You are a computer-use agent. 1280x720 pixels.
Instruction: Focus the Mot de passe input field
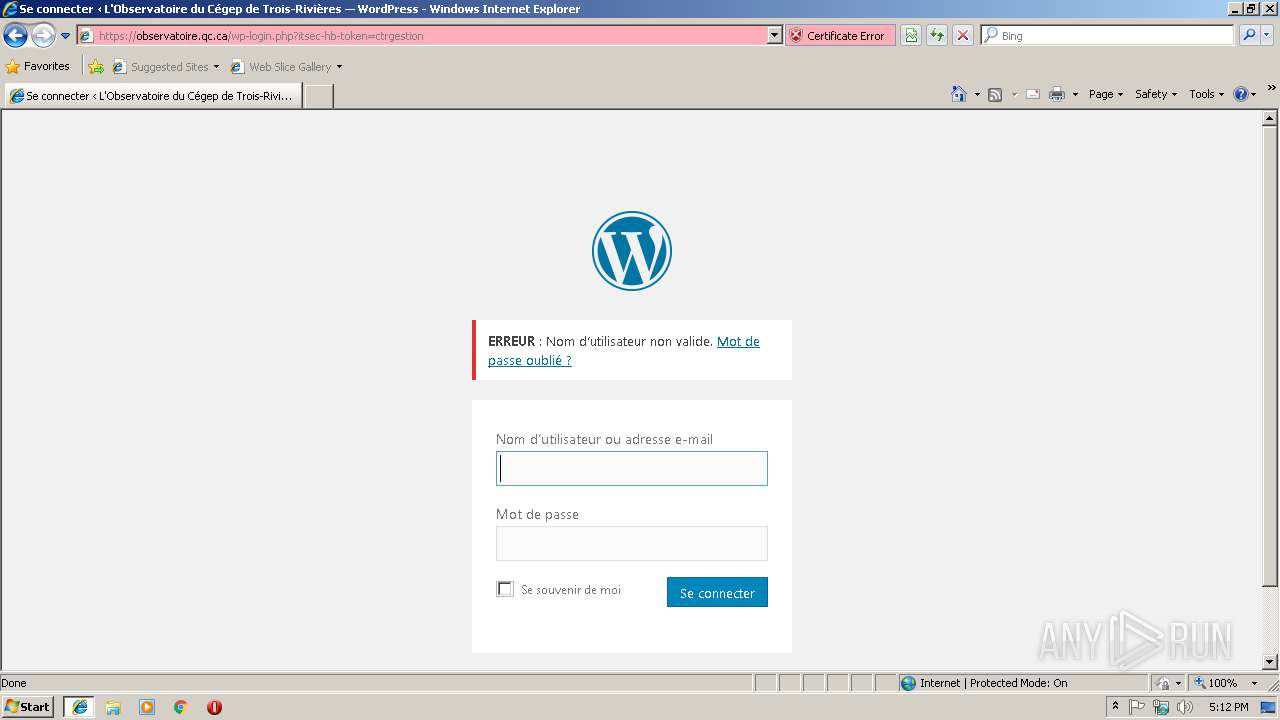coord(632,543)
